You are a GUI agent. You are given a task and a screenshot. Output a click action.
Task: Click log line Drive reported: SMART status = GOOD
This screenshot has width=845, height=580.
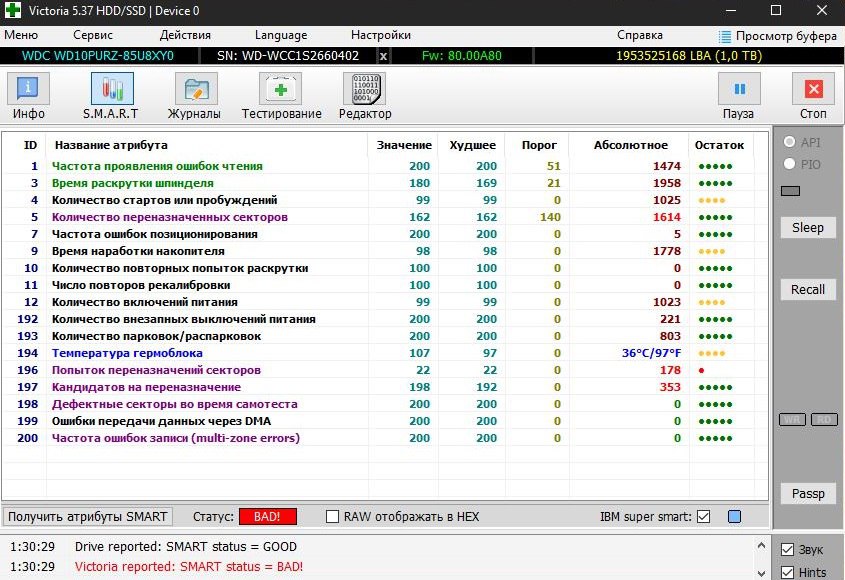click(185, 547)
